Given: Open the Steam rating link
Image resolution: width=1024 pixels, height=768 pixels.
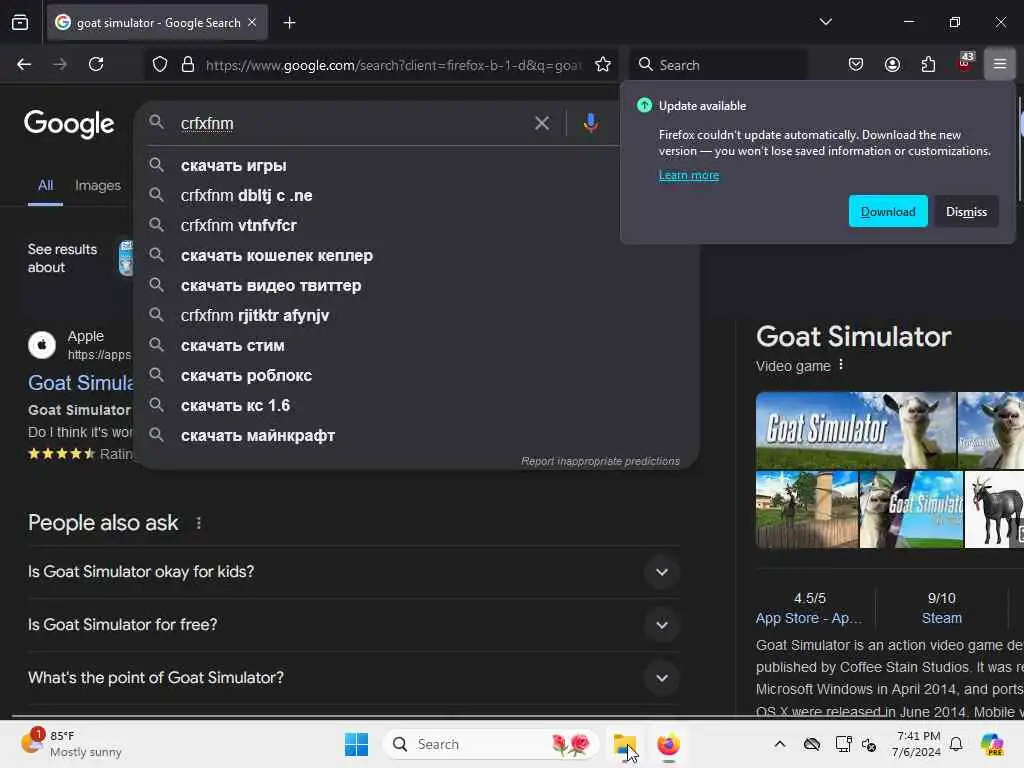Looking at the screenshot, I should pyautogui.click(x=941, y=618).
